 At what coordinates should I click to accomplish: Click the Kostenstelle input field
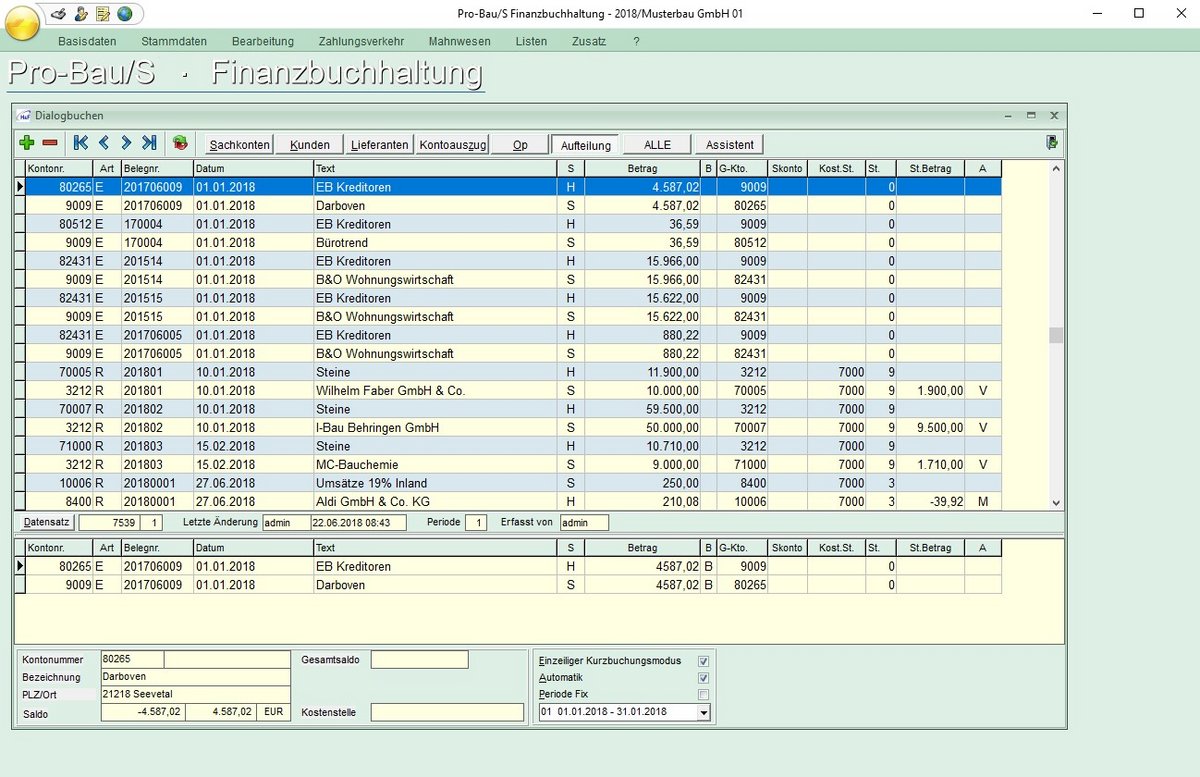pos(447,712)
